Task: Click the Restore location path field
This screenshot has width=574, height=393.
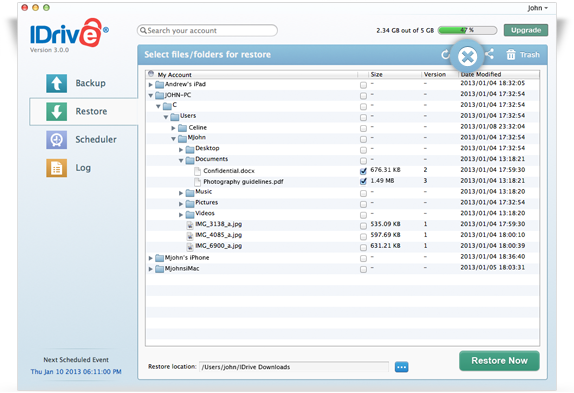Action: 294,367
